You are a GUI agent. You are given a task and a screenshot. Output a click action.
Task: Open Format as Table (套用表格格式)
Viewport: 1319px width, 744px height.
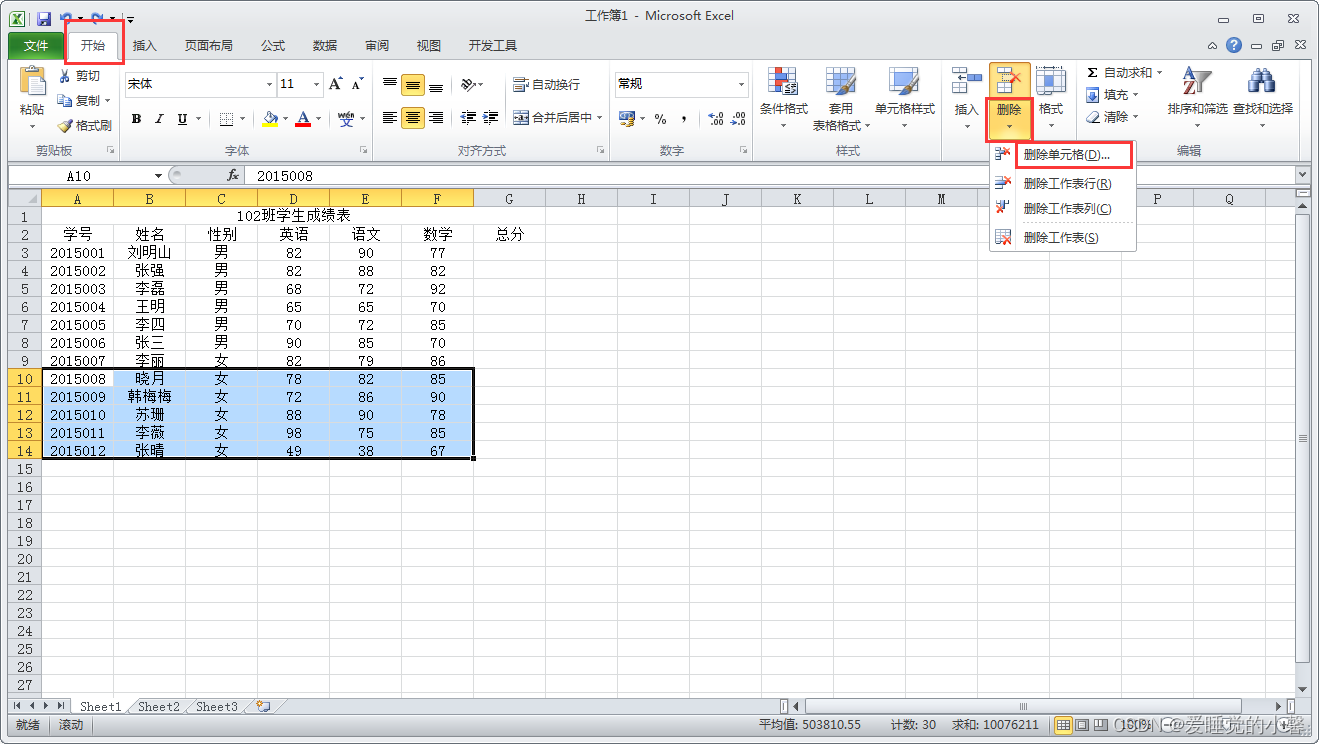[841, 99]
